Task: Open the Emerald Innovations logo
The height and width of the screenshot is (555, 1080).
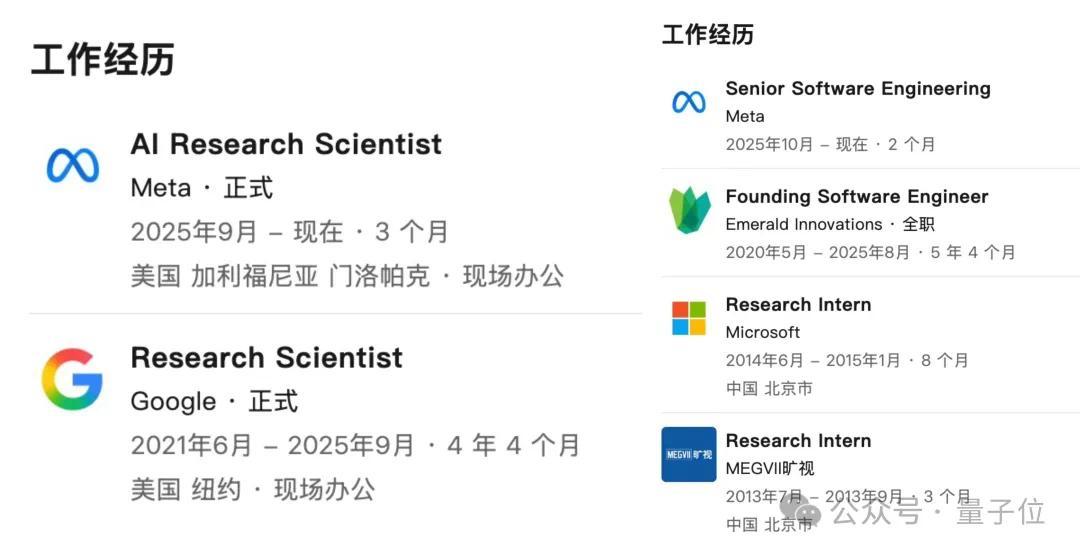Action: pos(689,210)
